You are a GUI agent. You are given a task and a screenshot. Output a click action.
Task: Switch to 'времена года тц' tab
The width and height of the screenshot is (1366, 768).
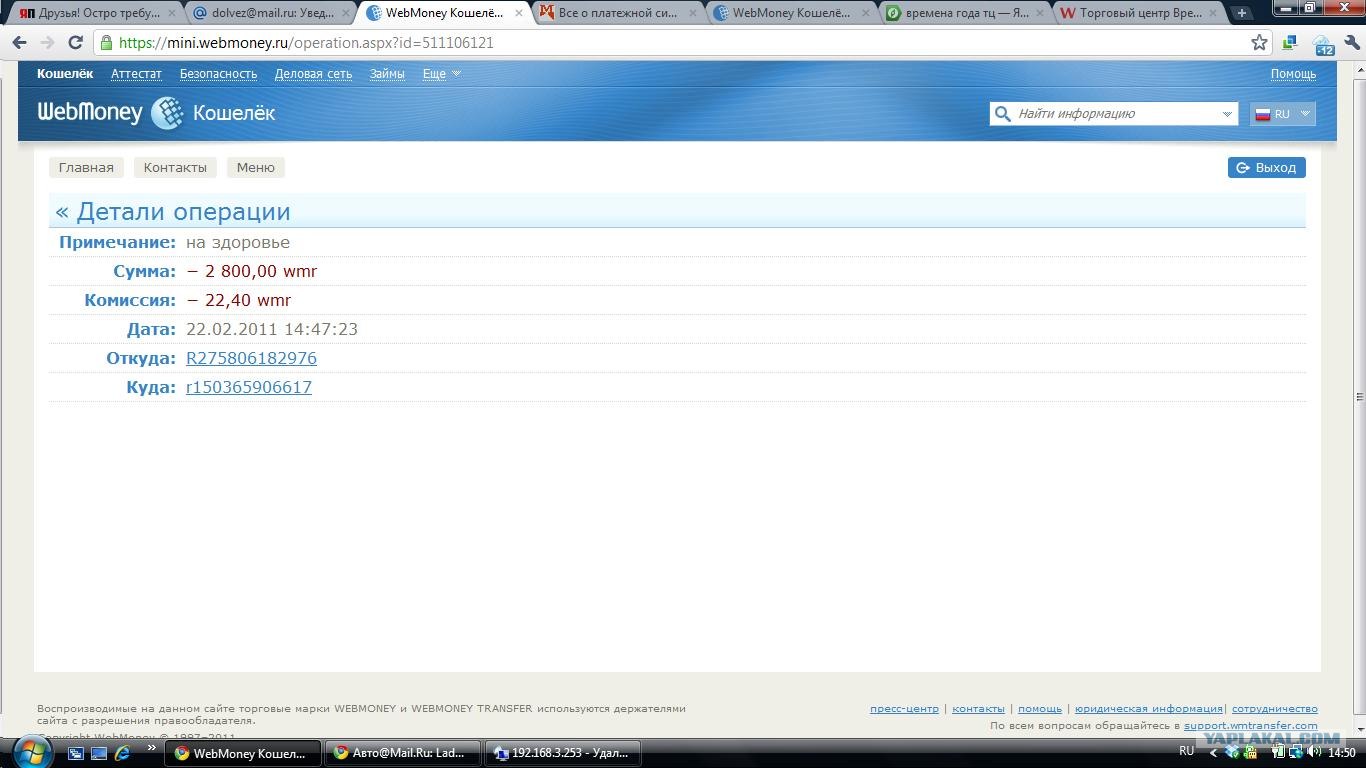pos(963,13)
